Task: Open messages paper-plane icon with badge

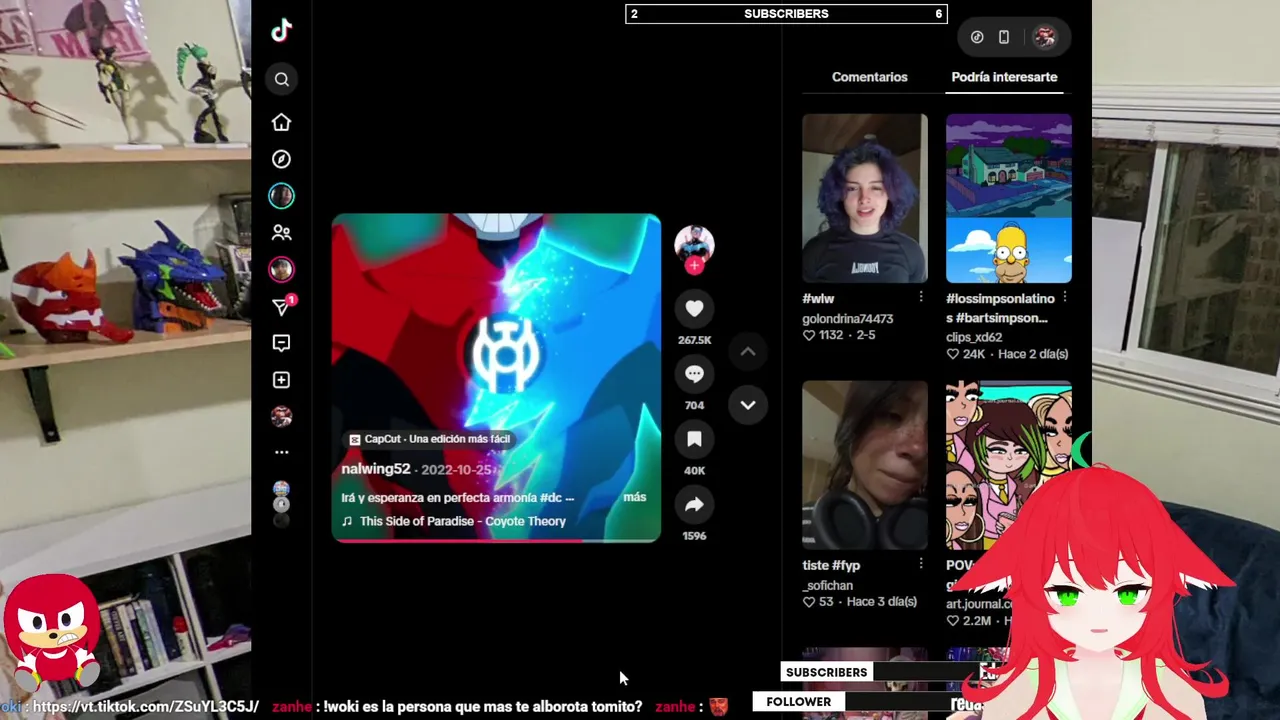Action: (282, 306)
